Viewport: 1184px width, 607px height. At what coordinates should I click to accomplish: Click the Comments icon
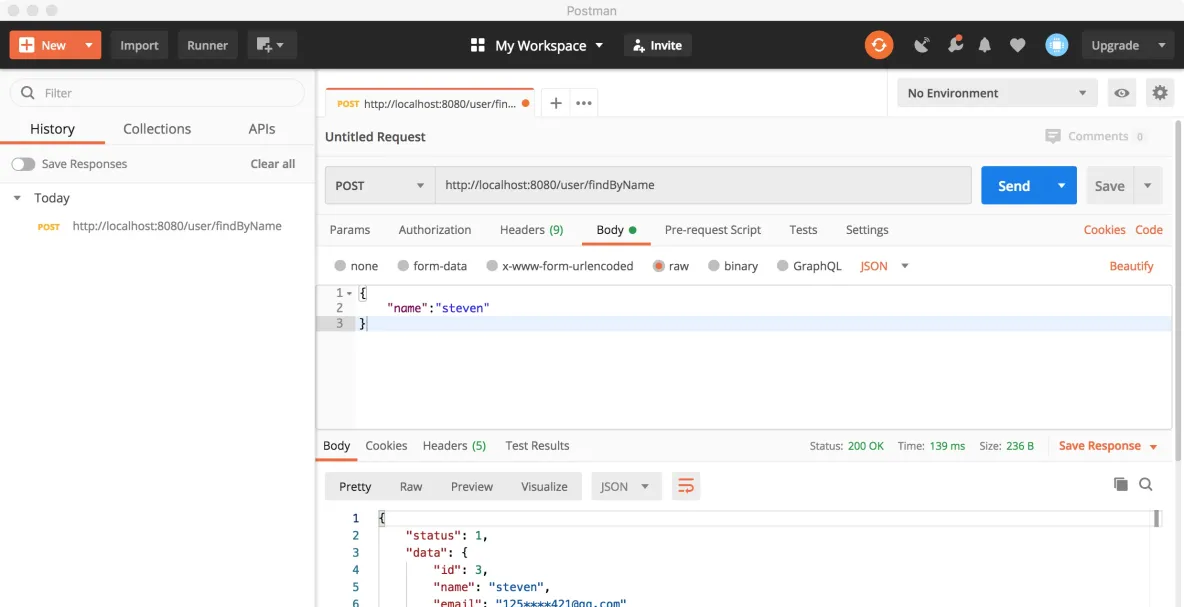(x=1053, y=136)
